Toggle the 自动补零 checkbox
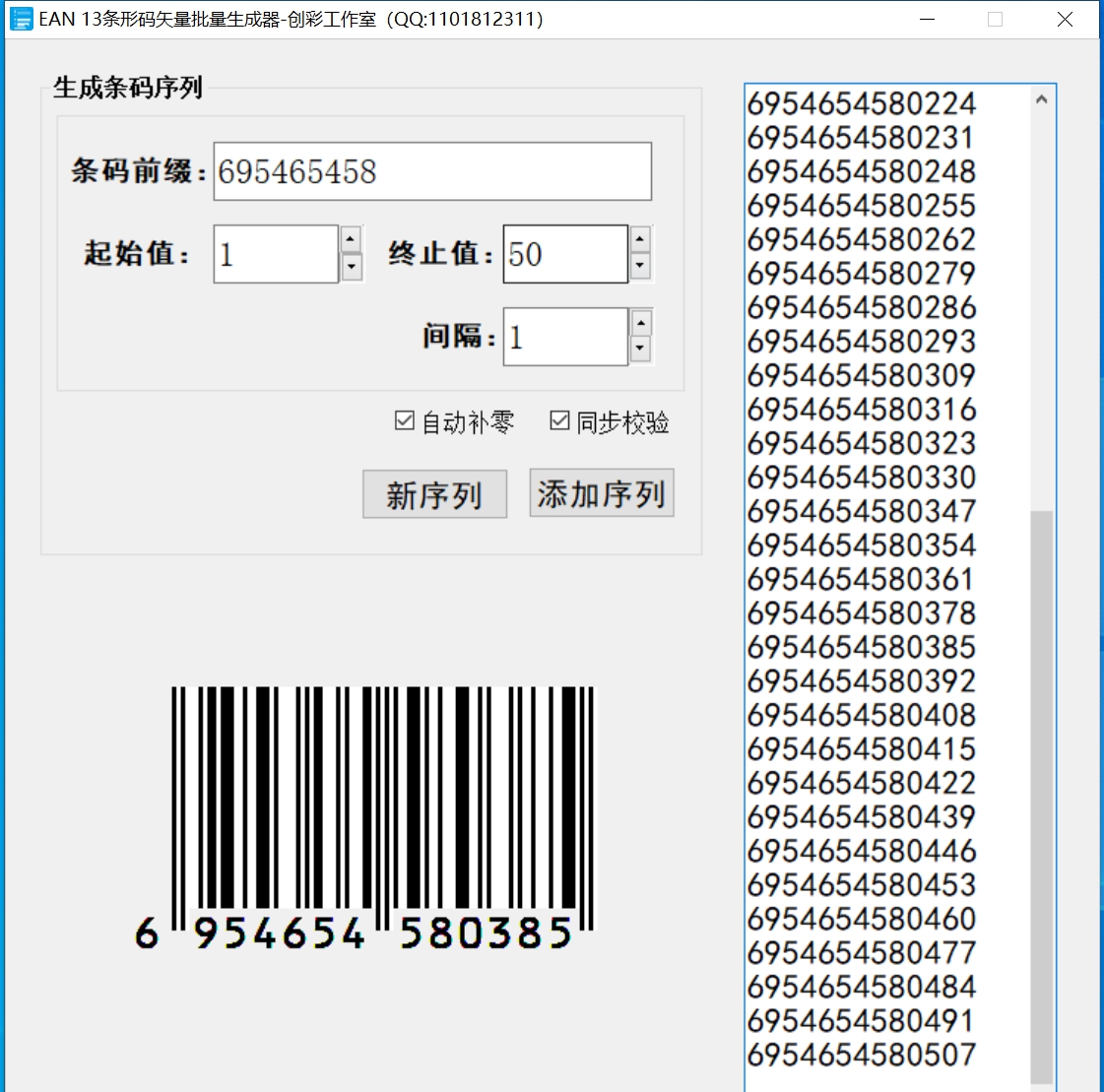Image resolution: width=1104 pixels, height=1092 pixels. click(404, 420)
